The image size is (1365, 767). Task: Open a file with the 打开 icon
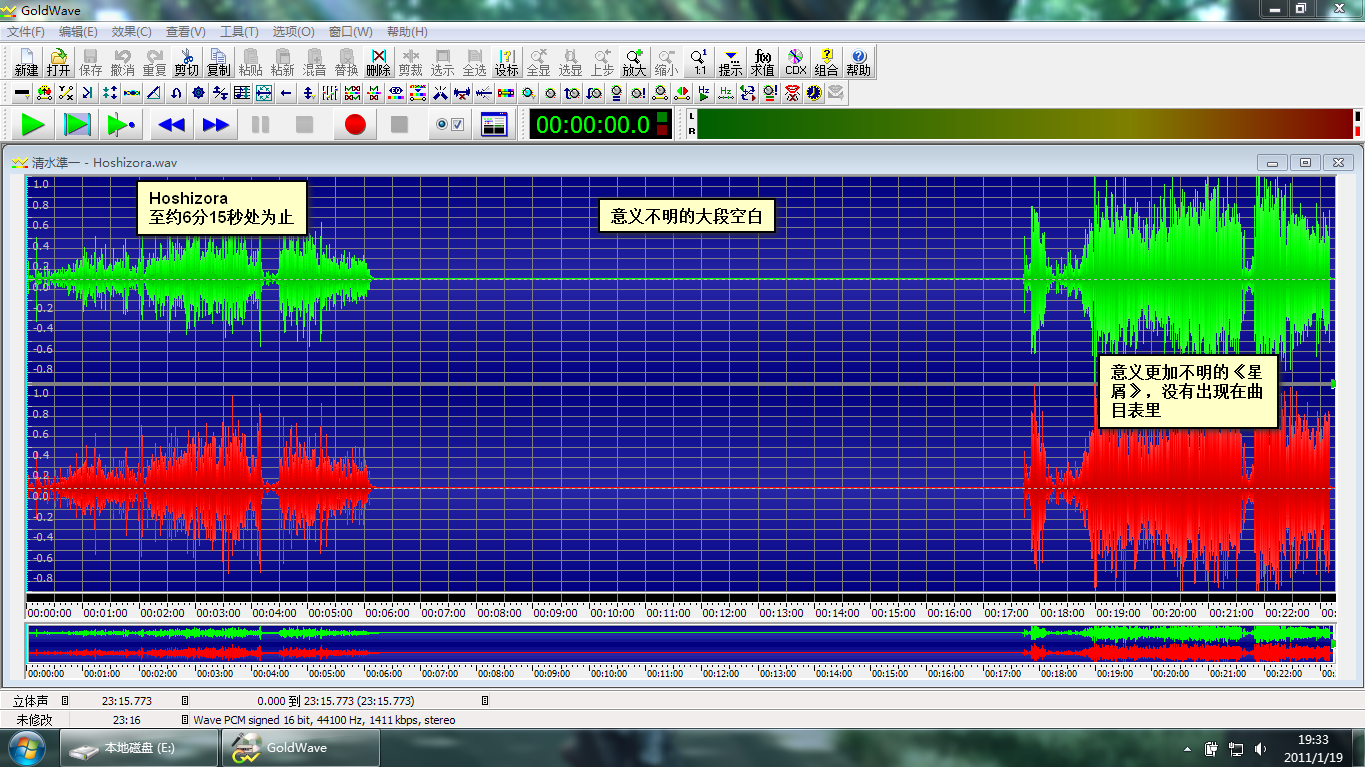[58, 62]
